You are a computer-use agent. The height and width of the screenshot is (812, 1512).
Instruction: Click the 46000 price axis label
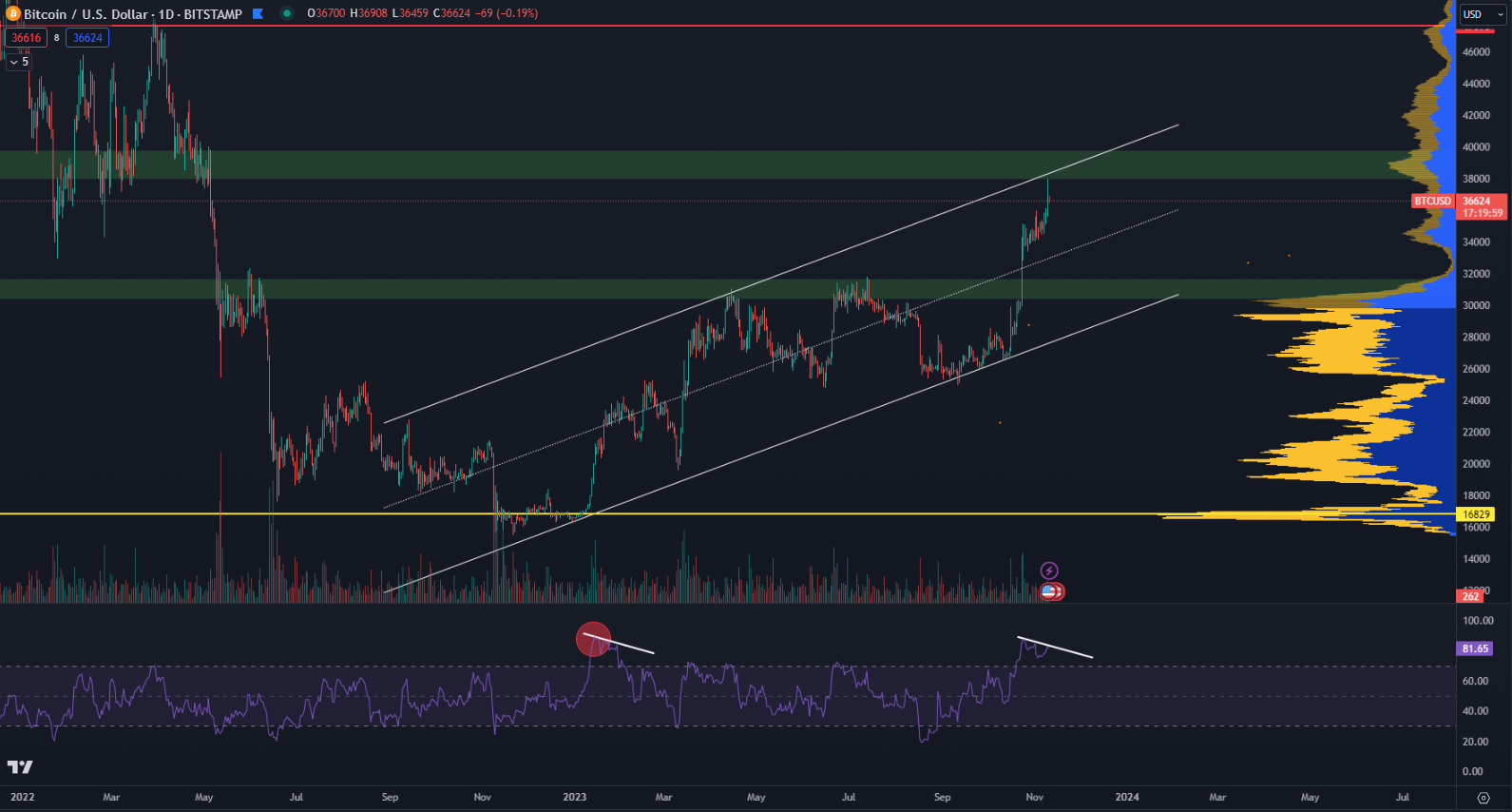1476,52
